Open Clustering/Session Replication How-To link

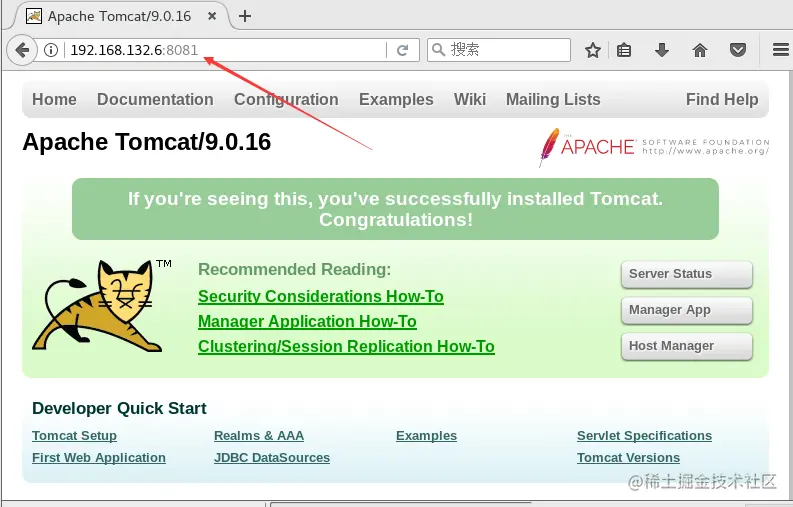[346, 347]
